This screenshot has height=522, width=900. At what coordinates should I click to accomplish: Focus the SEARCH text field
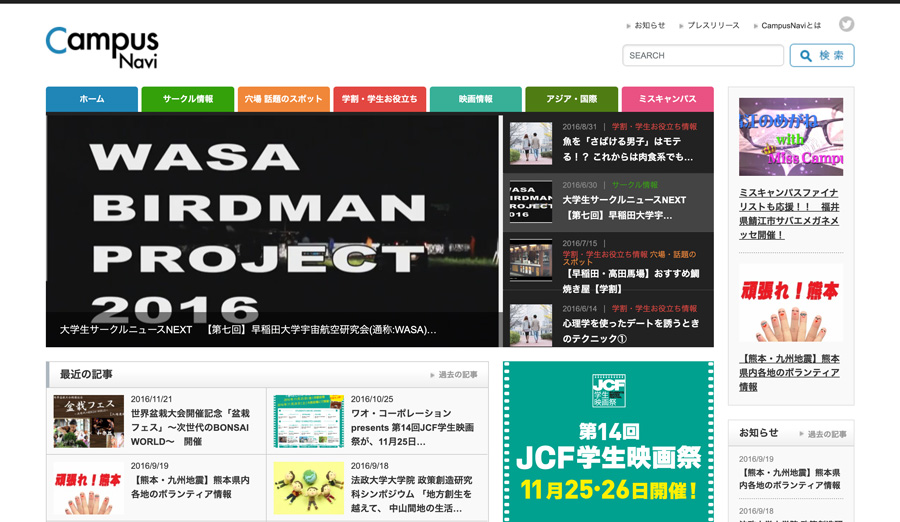pos(702,56)
